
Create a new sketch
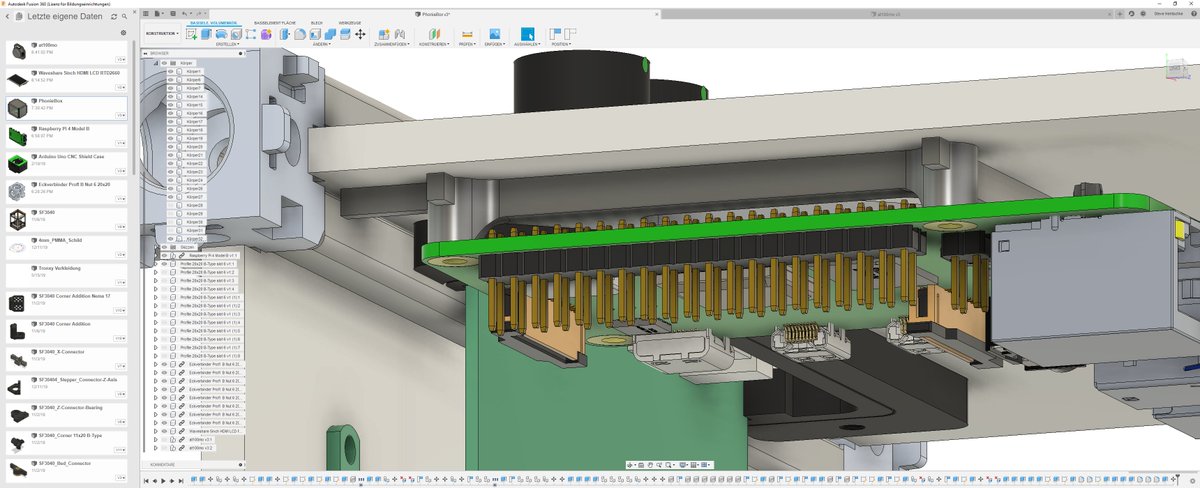click(x=191, y=34)
